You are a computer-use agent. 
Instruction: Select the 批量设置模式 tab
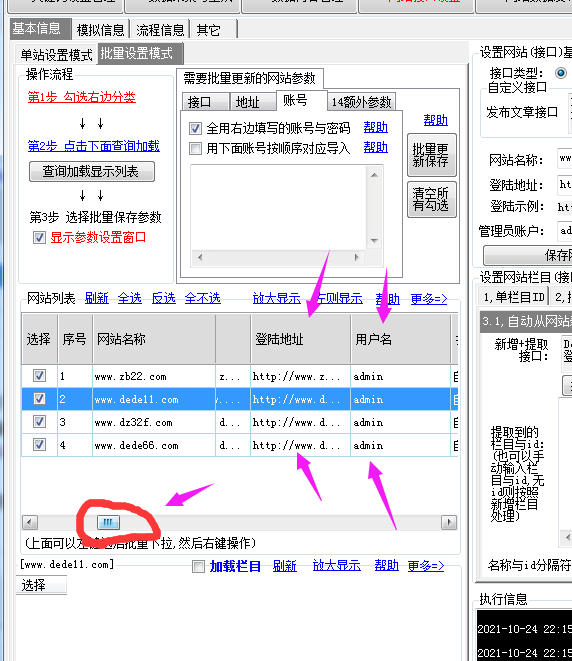tap(140, 54)
